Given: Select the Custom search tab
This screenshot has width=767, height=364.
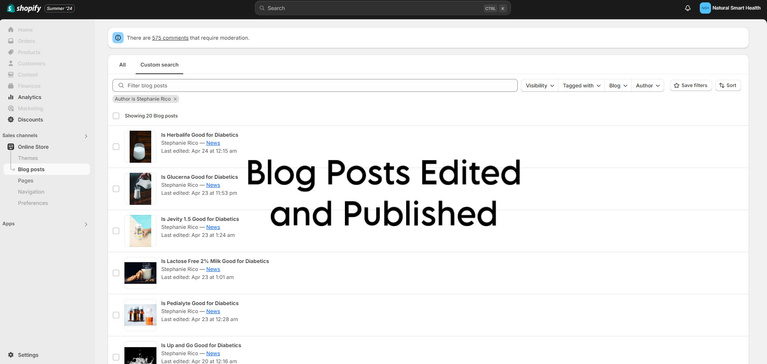Looking at the screenshot, I should tap(159, 65).
